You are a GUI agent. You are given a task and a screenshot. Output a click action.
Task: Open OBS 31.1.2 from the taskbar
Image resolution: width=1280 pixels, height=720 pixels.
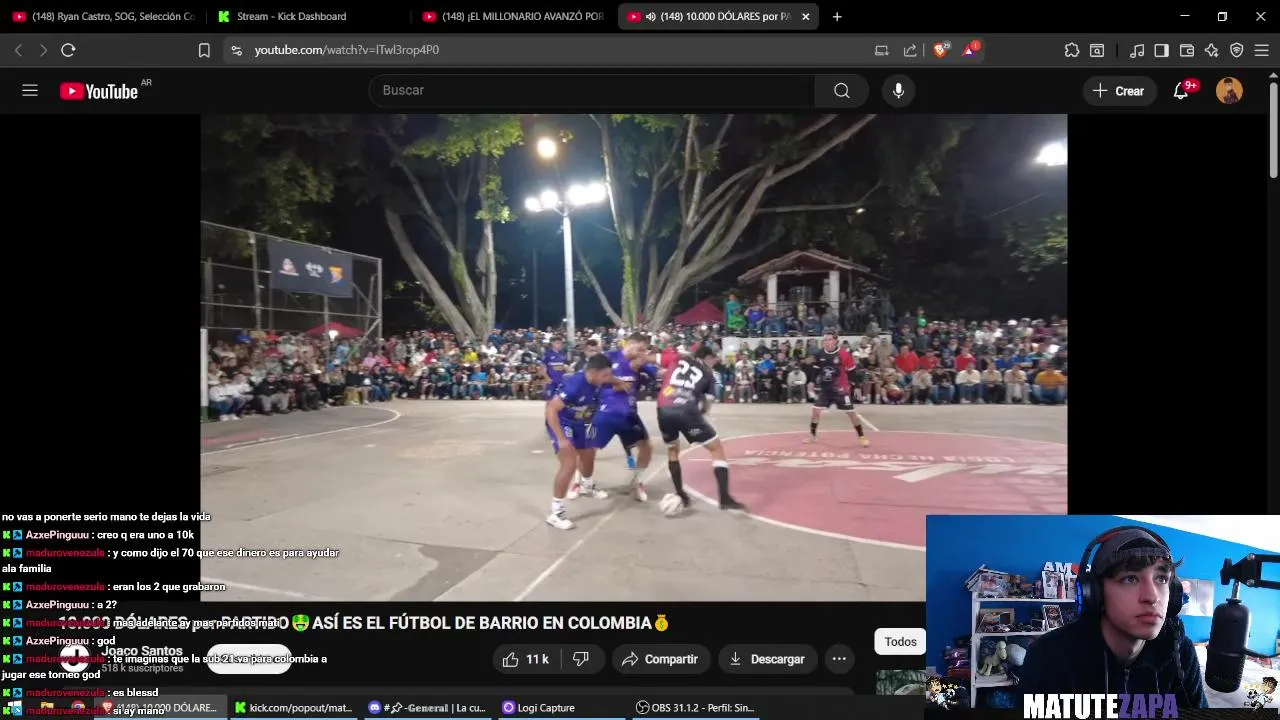[x=695, y=708]
